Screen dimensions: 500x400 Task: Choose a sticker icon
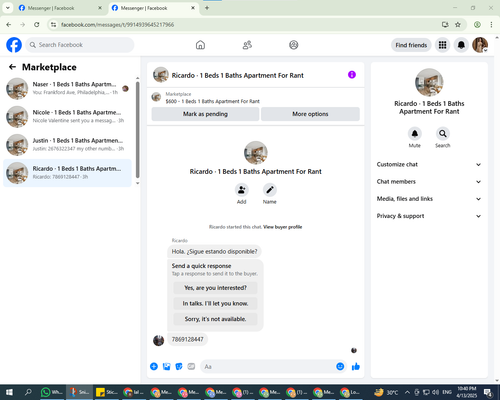tap(179, 367)
